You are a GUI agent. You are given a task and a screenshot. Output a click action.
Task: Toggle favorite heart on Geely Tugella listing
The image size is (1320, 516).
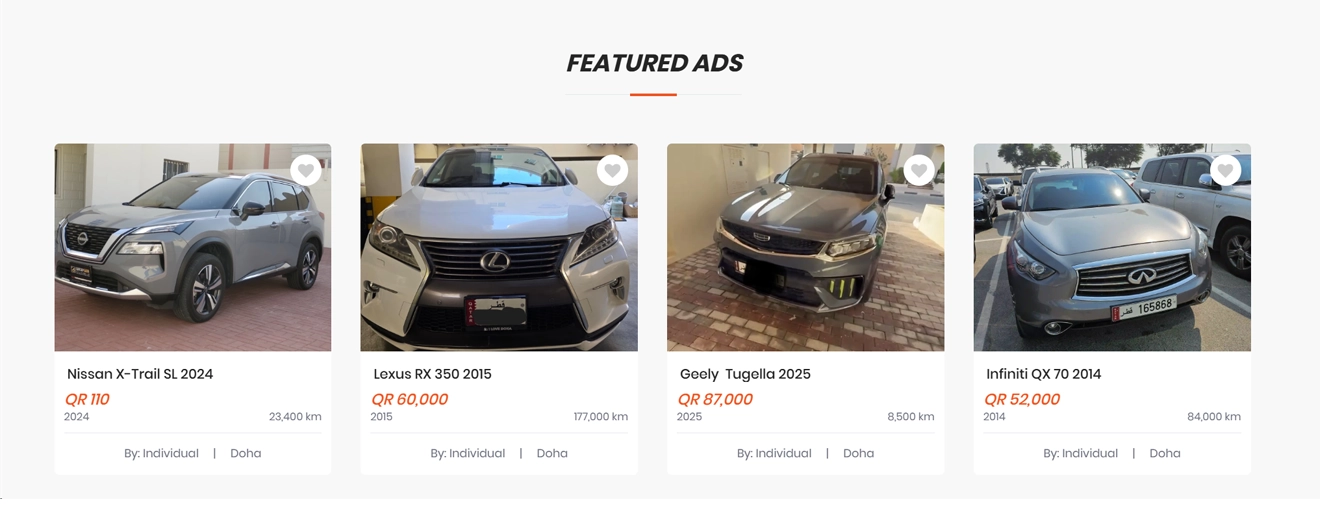click(x=919, y=171)
